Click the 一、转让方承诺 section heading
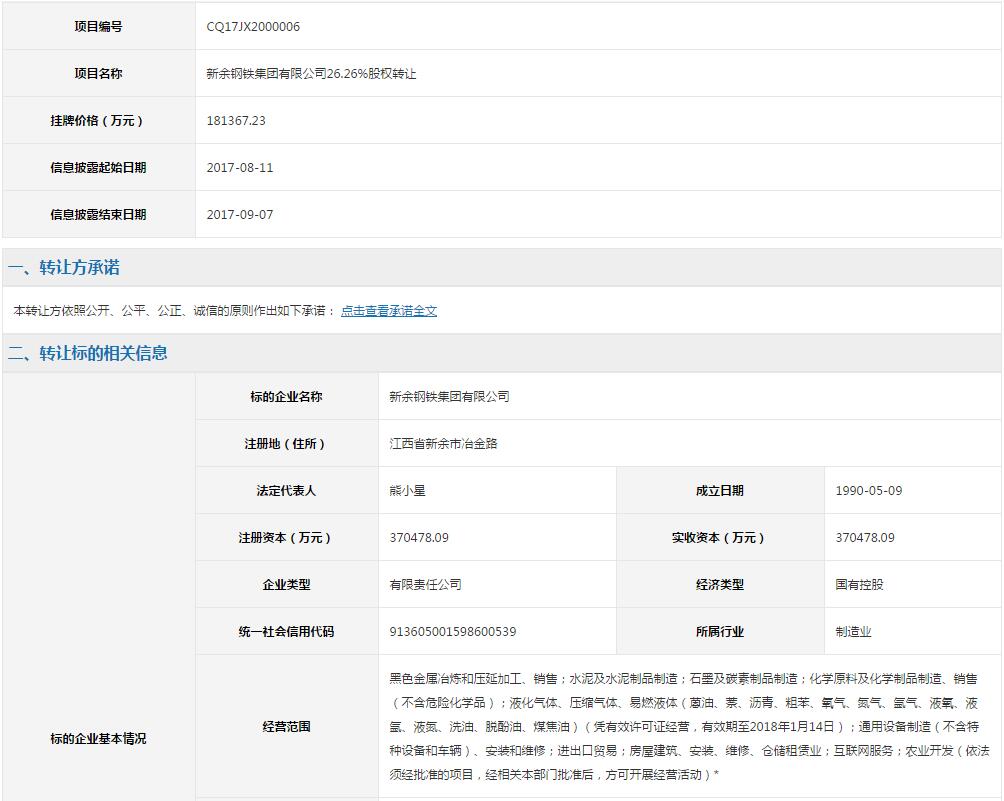 (64, 268)
